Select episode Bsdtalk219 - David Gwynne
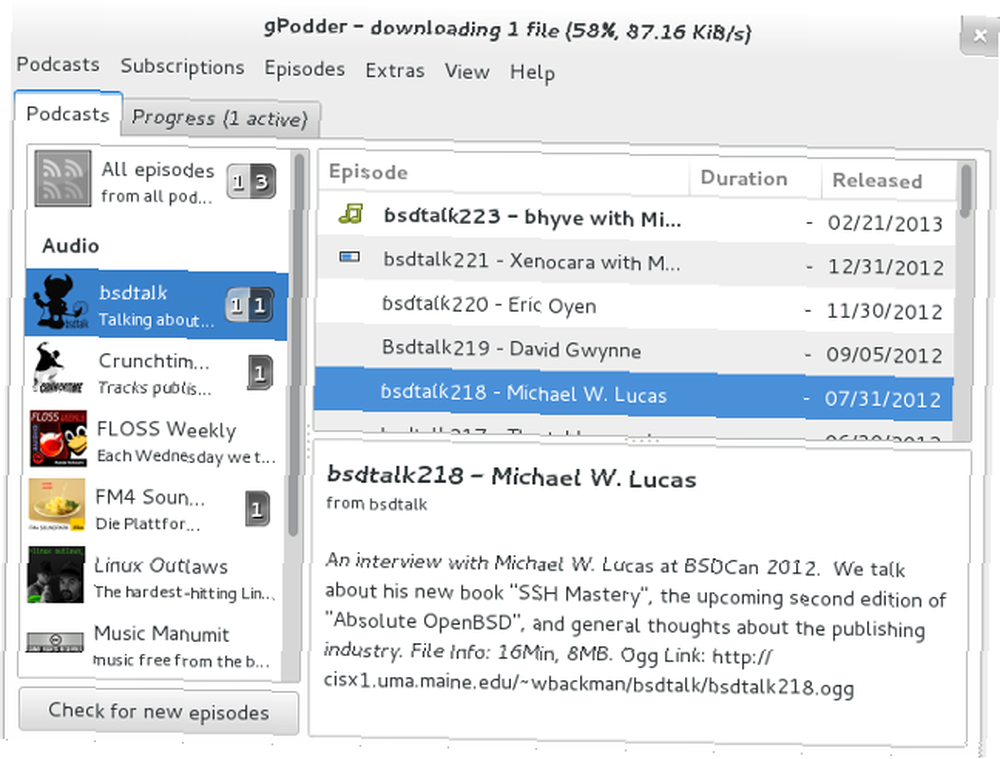Screen dimensions: 1000x759 click(x=634, y=351)
